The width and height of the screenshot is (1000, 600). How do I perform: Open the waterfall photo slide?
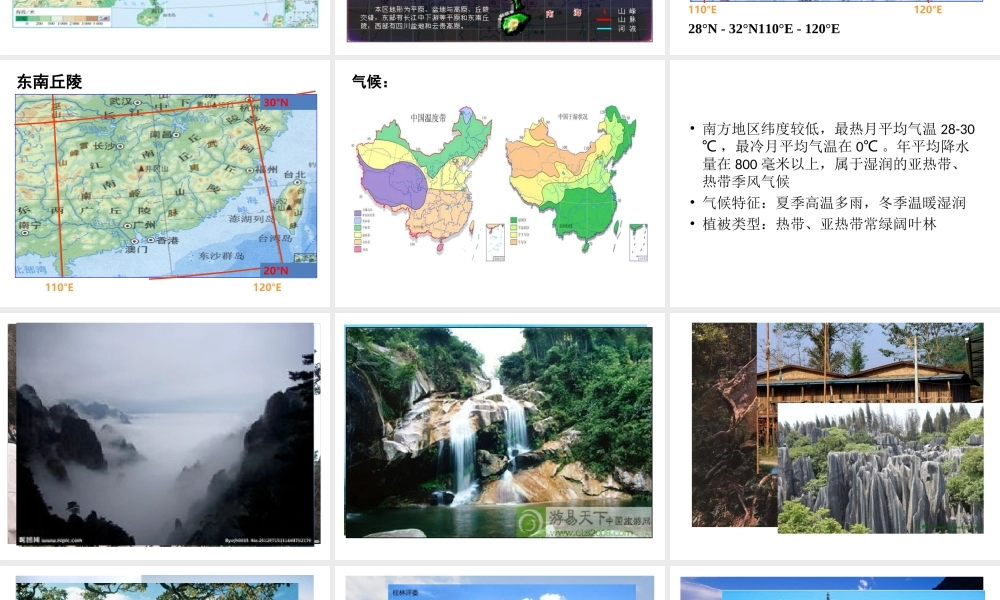(500, 435)
